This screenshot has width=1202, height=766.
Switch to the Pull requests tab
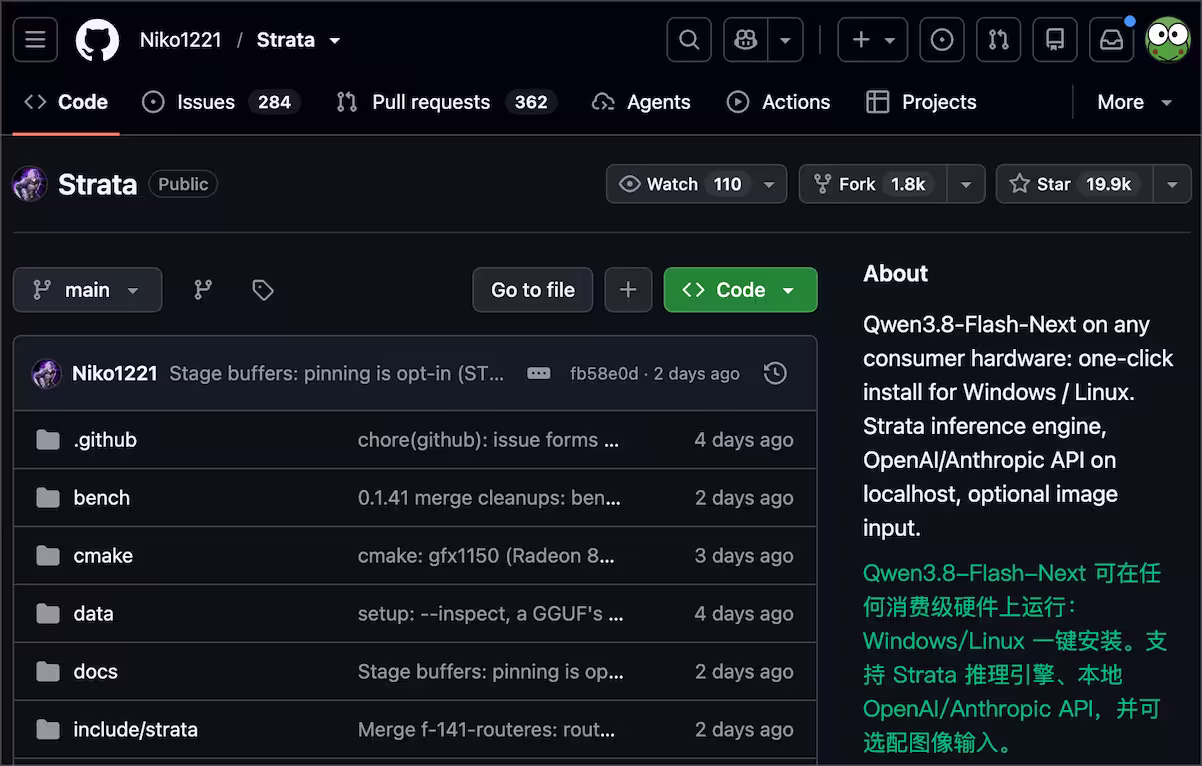point(446,102)
